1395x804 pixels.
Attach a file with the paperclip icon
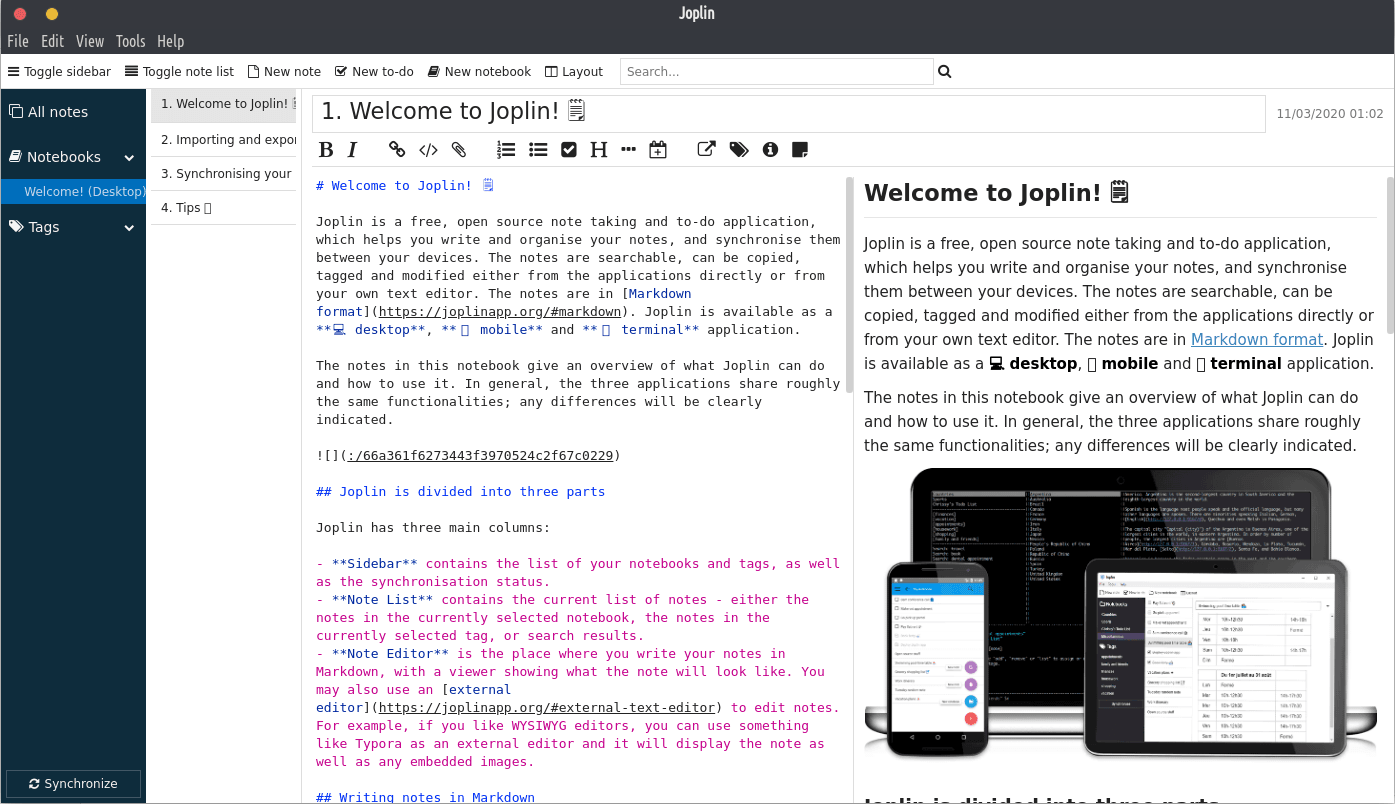(x=459, y=150)
